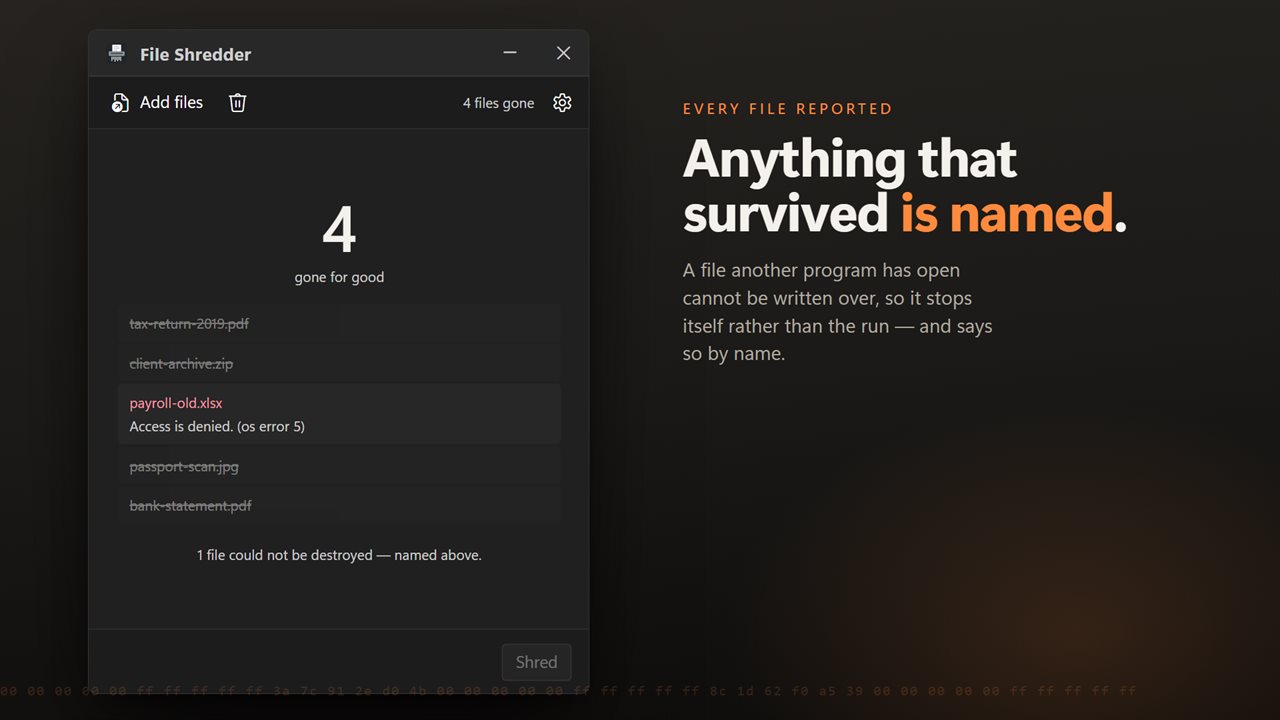Click the File Shredder window title text
Screen dimensions: 1280x720
click(x=195, y=54)
